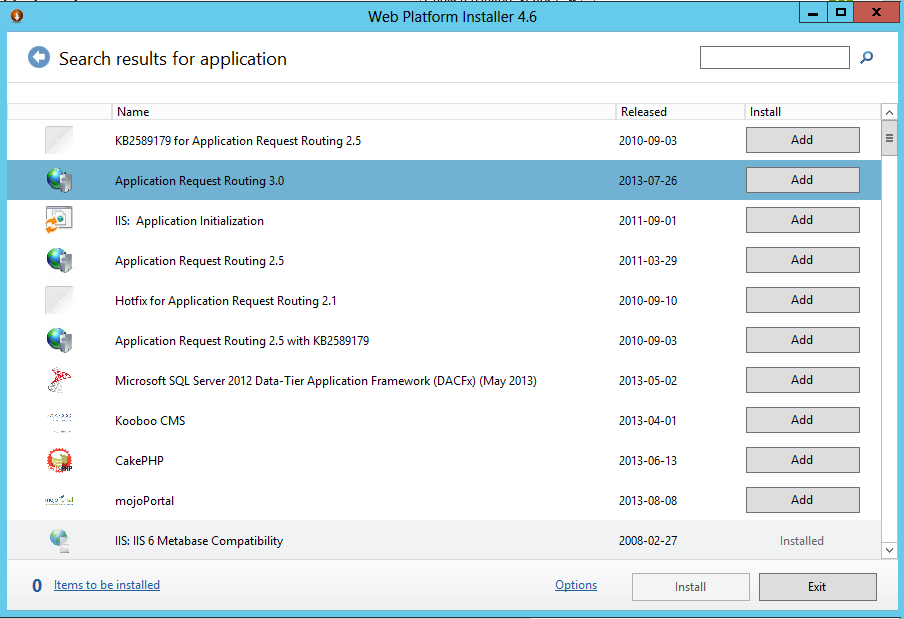
Task: Add Application Request Routing 3.0
Action: tap(803, 180)
